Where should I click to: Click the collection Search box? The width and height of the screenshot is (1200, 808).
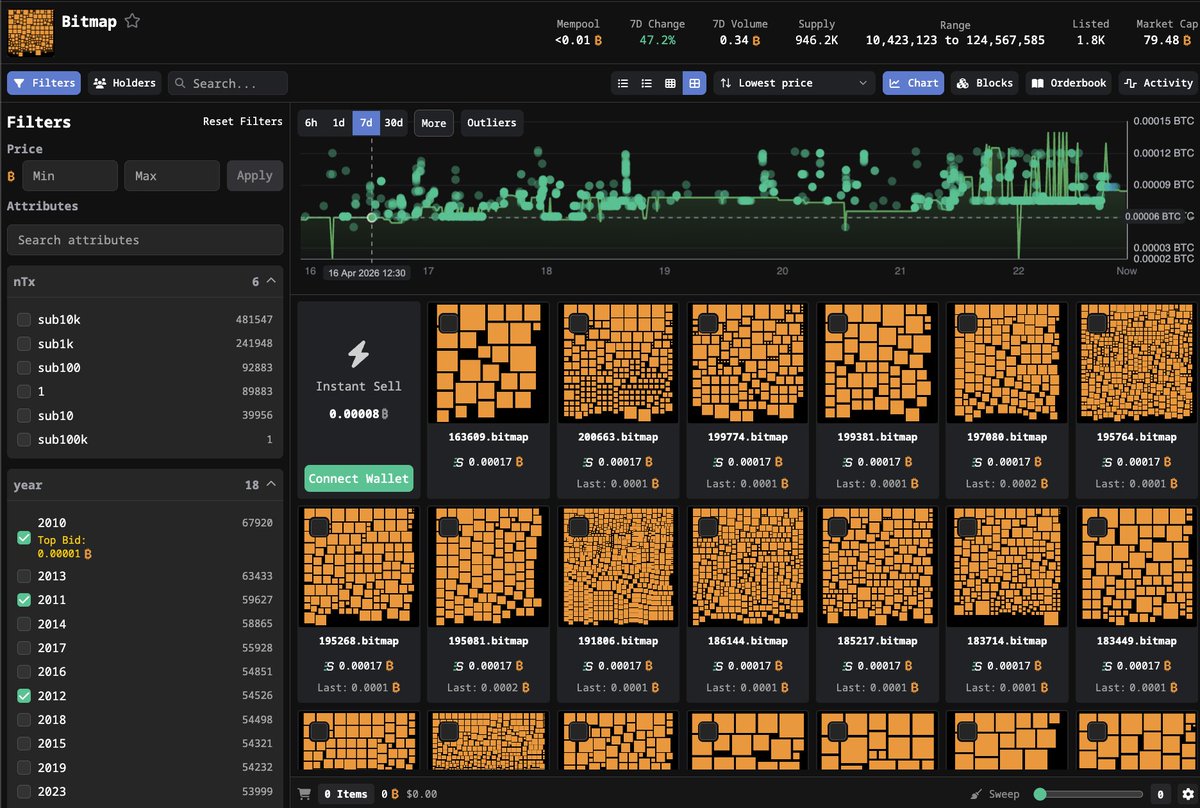(x=228, y=83)
